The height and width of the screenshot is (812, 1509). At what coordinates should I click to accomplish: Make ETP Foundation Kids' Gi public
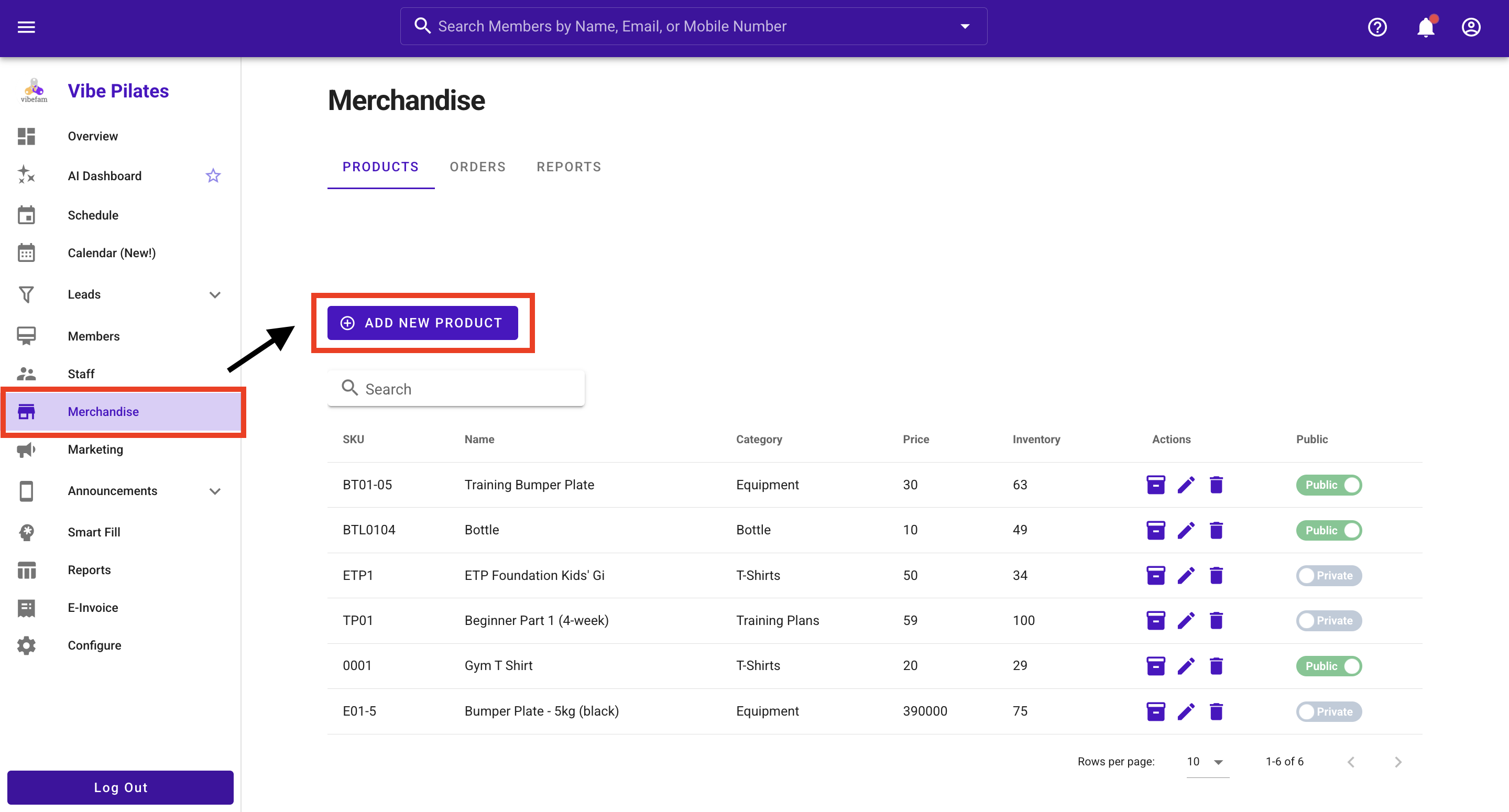(1329, 576)
